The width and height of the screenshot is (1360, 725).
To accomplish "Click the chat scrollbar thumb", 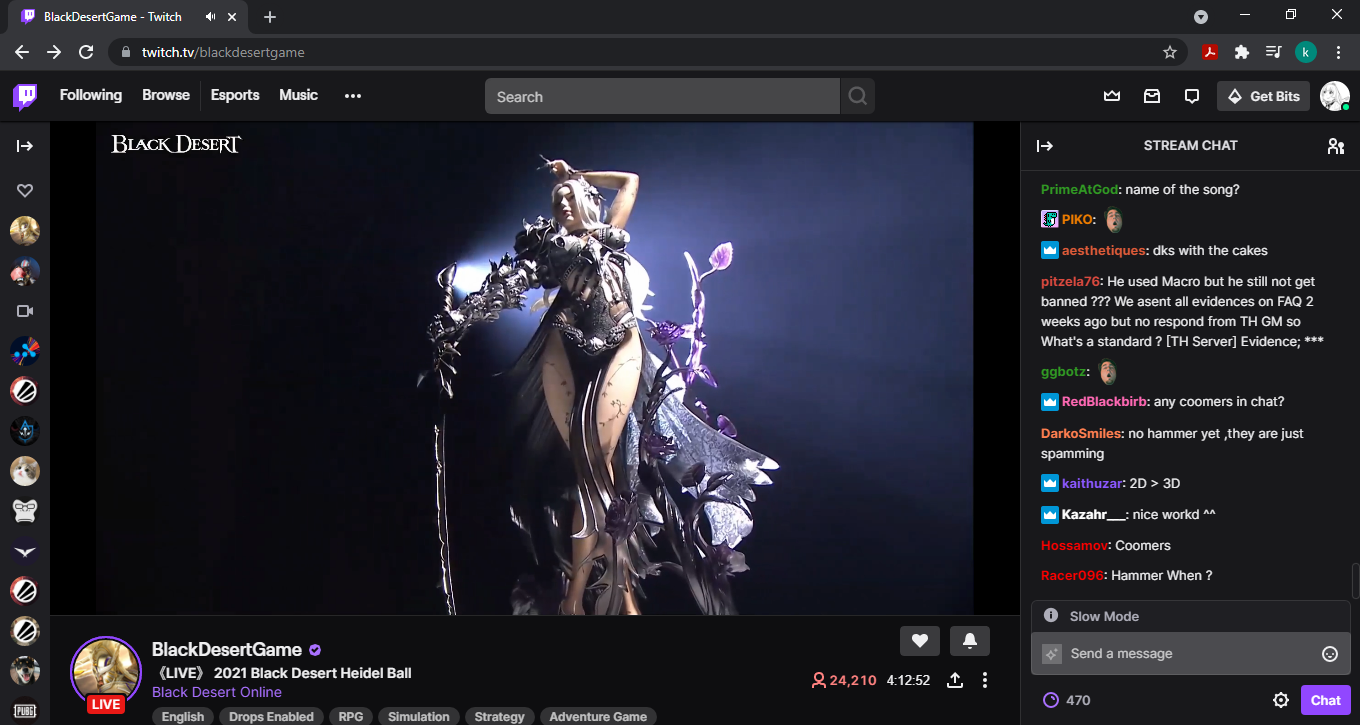I will click(1355, 580).
